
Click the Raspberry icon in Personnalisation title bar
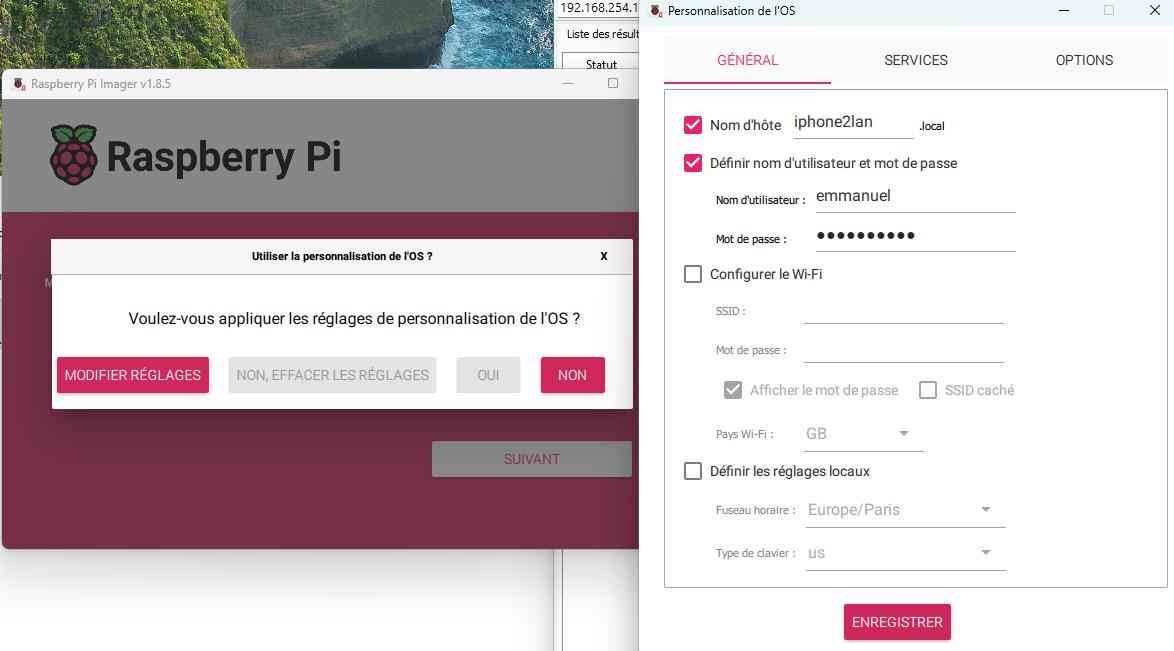657,10
